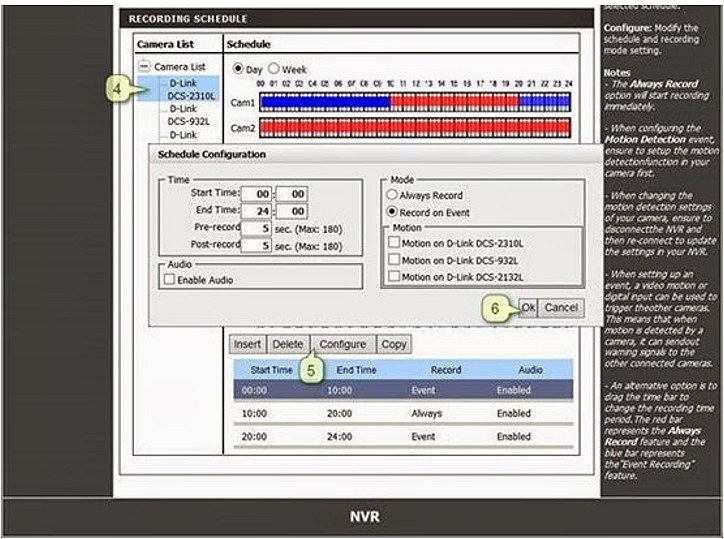Check Motion on D-Link DCS-2132L
This screenshot has width=724, height=539.
click(393, 276)
